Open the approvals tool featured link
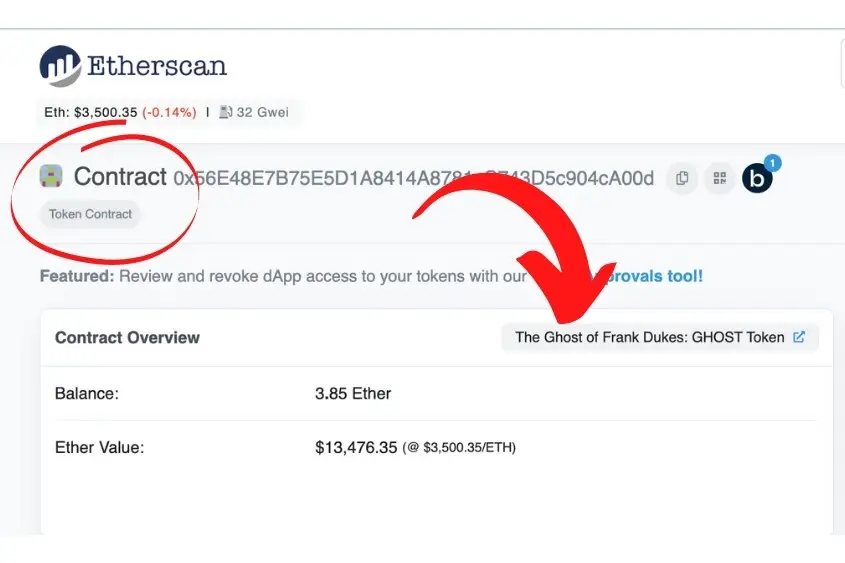Image resolution: width=845 pixels, height=563 pixels. pyautogui.click(x=646, y=276)
